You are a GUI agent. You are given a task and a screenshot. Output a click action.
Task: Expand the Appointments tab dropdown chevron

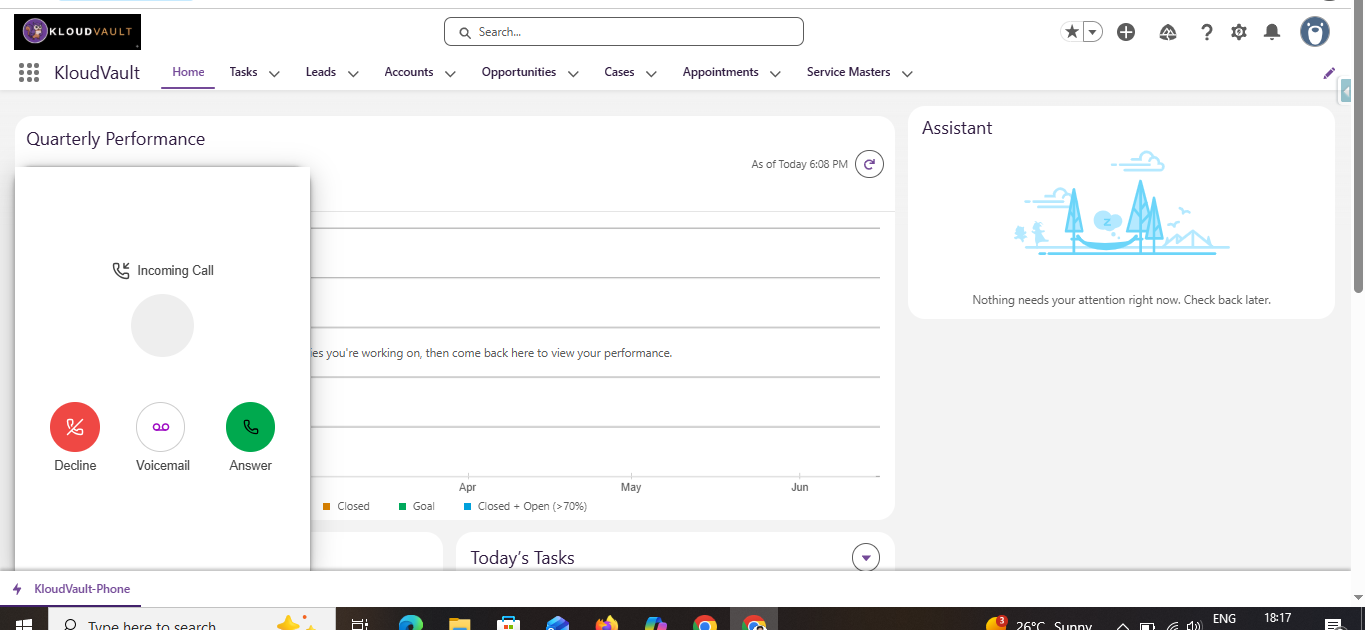775,73
